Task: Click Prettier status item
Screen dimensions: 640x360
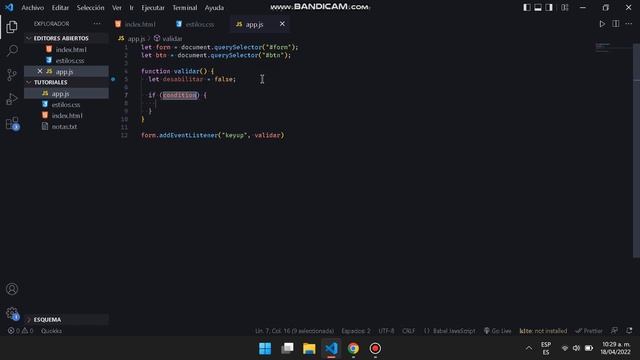Action: (x=589, y=331)
